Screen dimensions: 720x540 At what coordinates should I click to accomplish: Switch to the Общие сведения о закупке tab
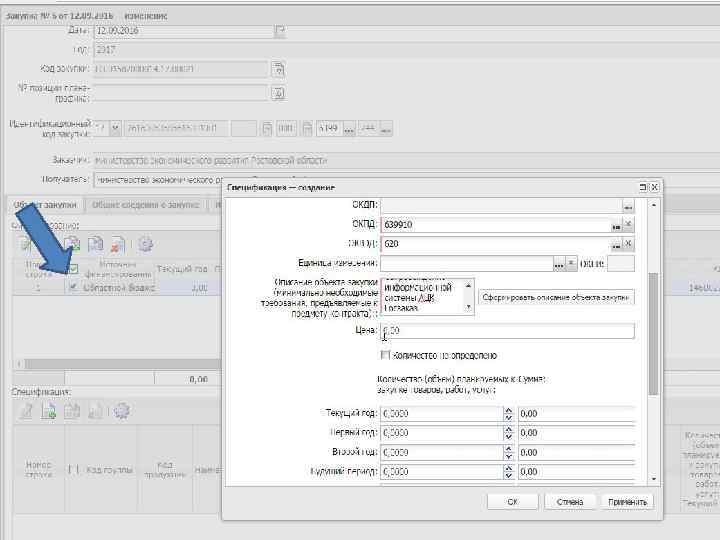point(146,205)
